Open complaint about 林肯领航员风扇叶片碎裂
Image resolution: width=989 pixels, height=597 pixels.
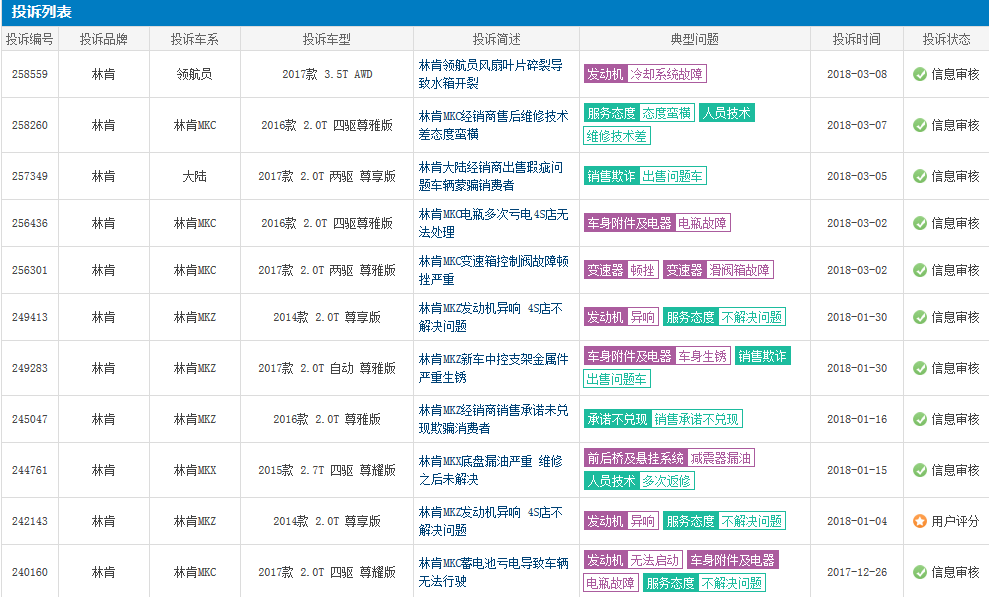(x=491, y=74)
